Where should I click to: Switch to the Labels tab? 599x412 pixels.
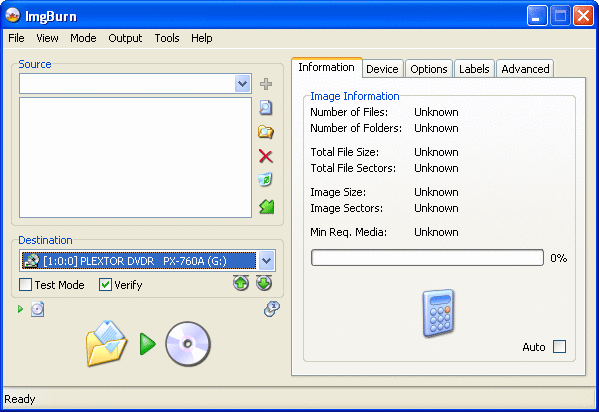474,69
